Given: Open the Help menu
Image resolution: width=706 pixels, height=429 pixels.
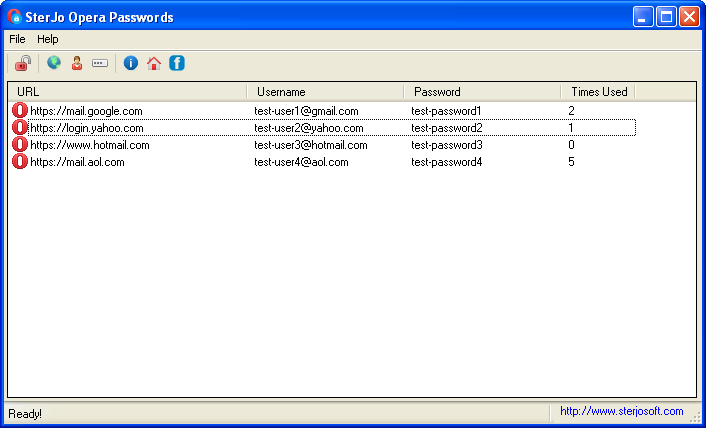Looking at the screenshot, I should pyautogui.click(x=48, y=39).
